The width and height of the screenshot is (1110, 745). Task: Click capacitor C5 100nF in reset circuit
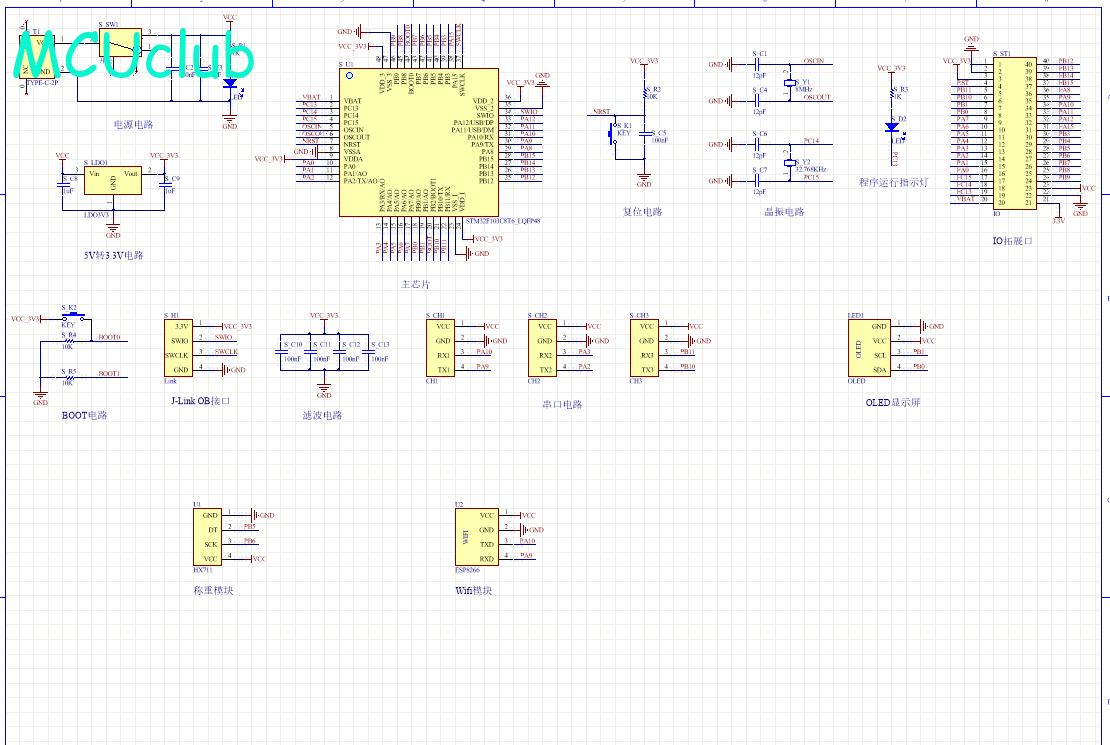pyautogui.click(x=645, y=136)
